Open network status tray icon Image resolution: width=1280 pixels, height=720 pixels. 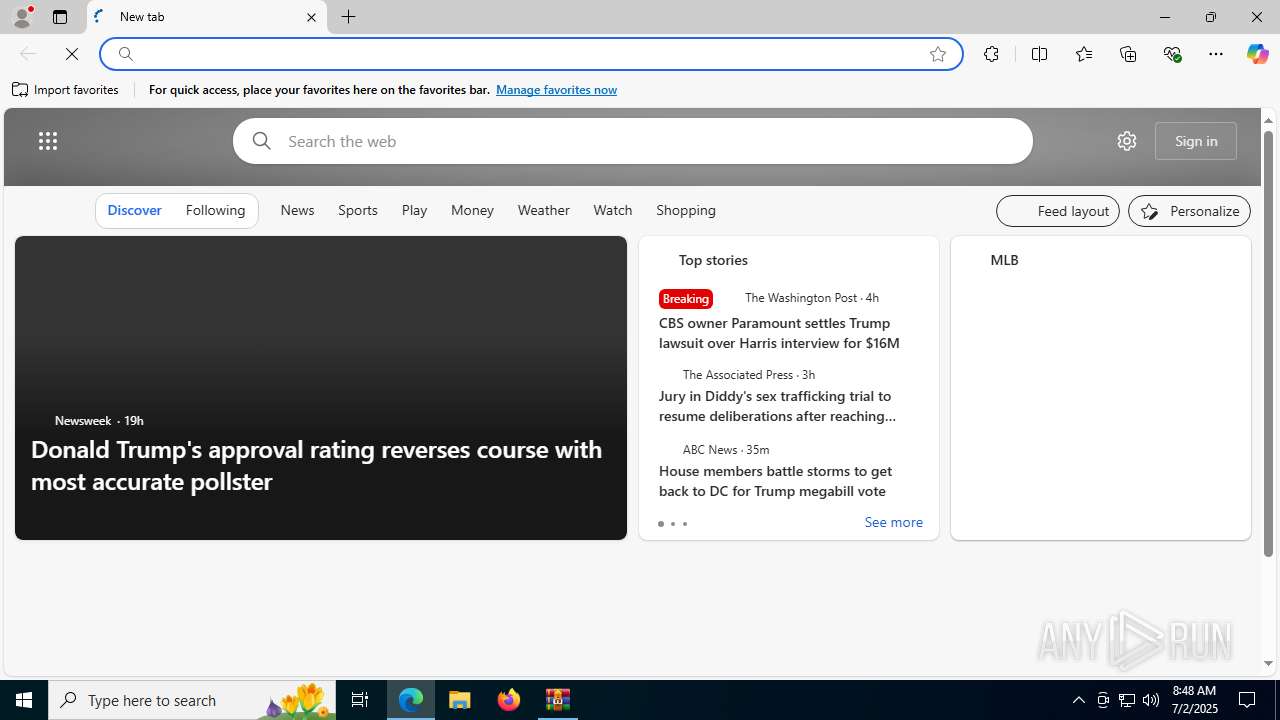[1127, 700]
